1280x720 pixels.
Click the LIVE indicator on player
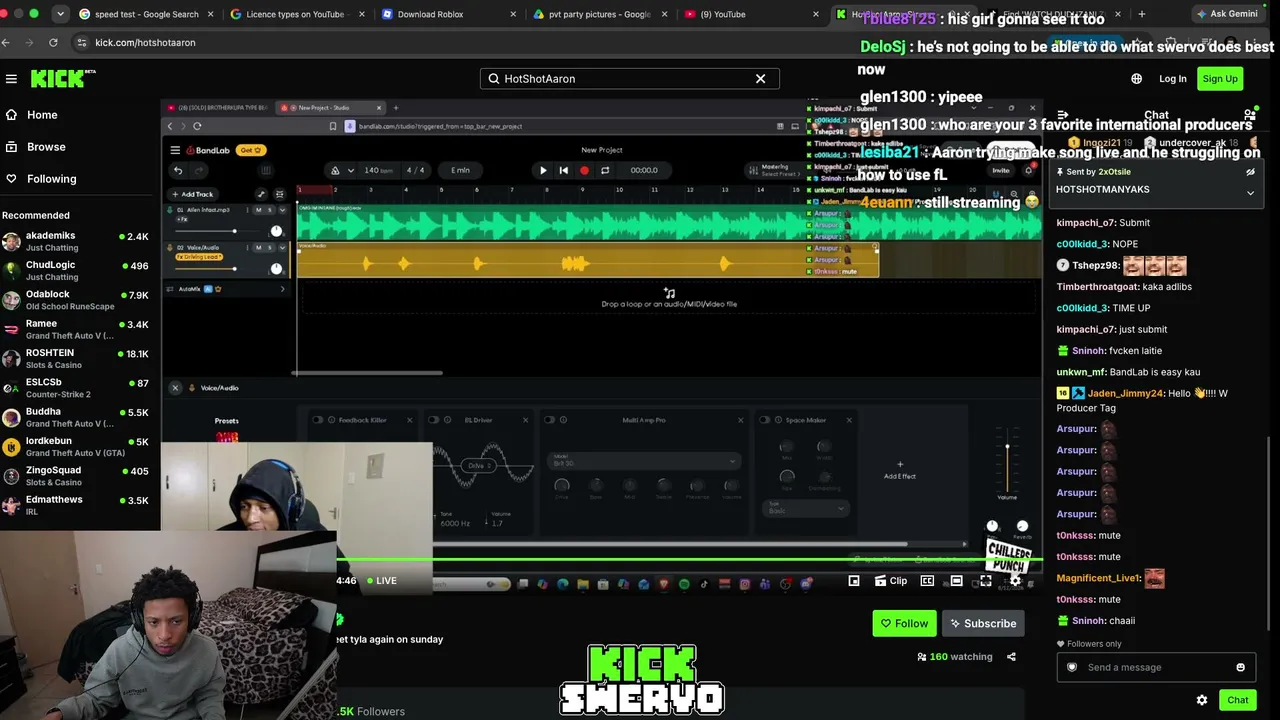click(381, 581)
